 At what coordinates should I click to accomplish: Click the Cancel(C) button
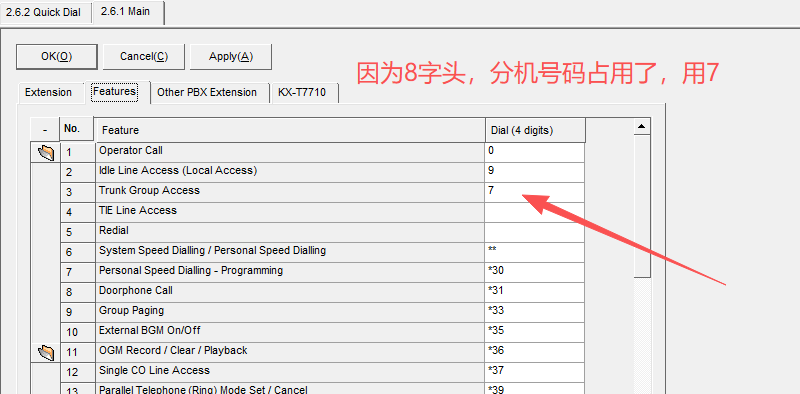[x=144, y=57]
